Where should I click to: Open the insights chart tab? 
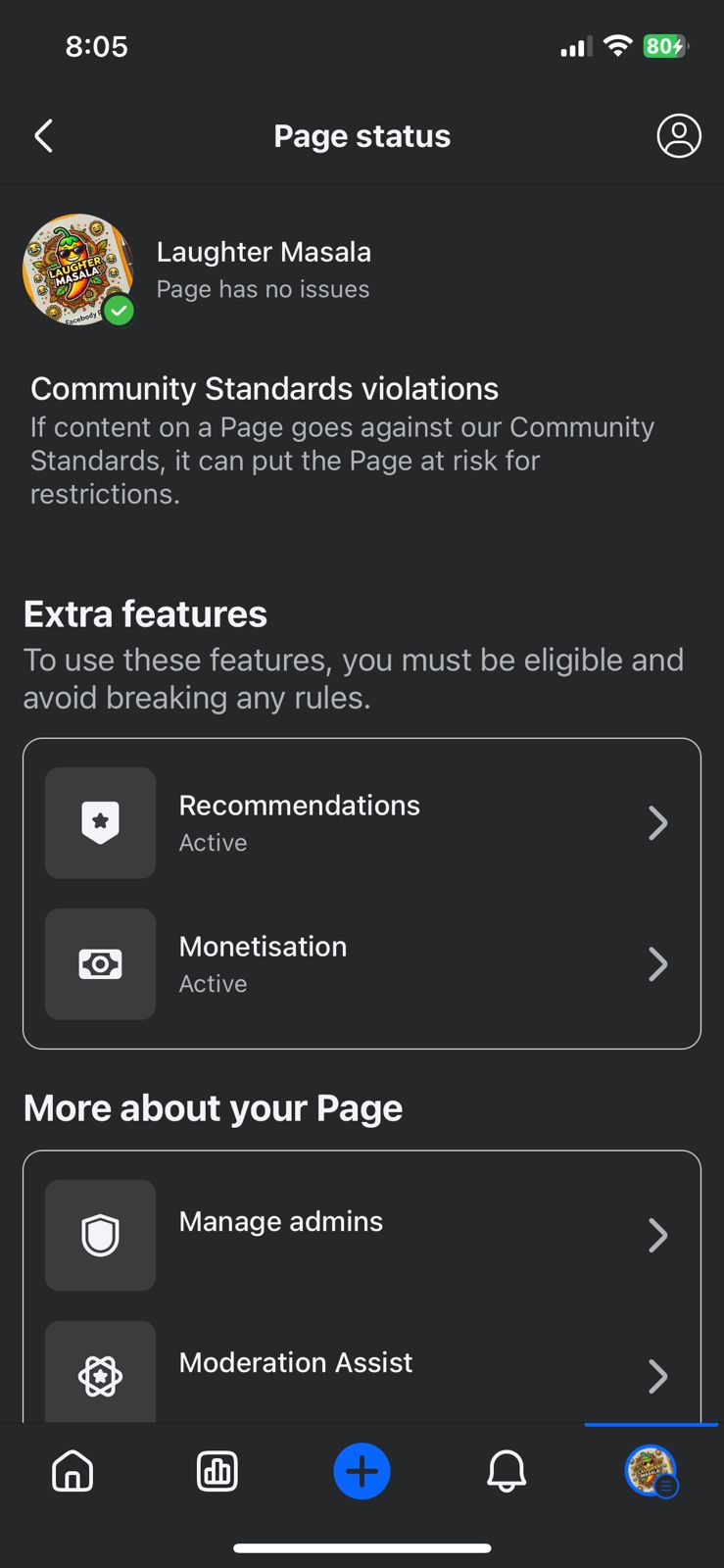coord(217,1471)
